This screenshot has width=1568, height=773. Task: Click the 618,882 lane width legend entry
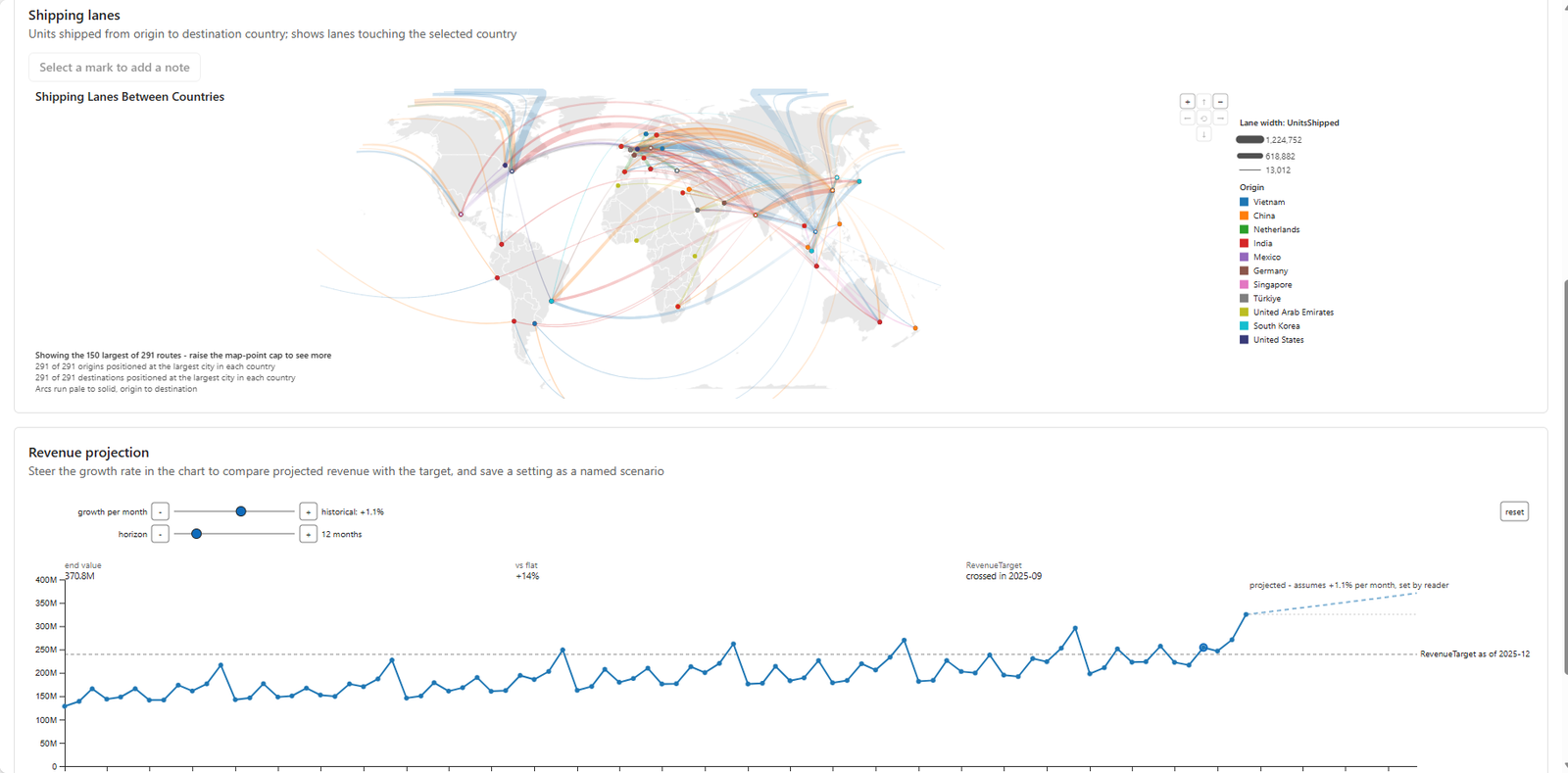point(1266,156)
